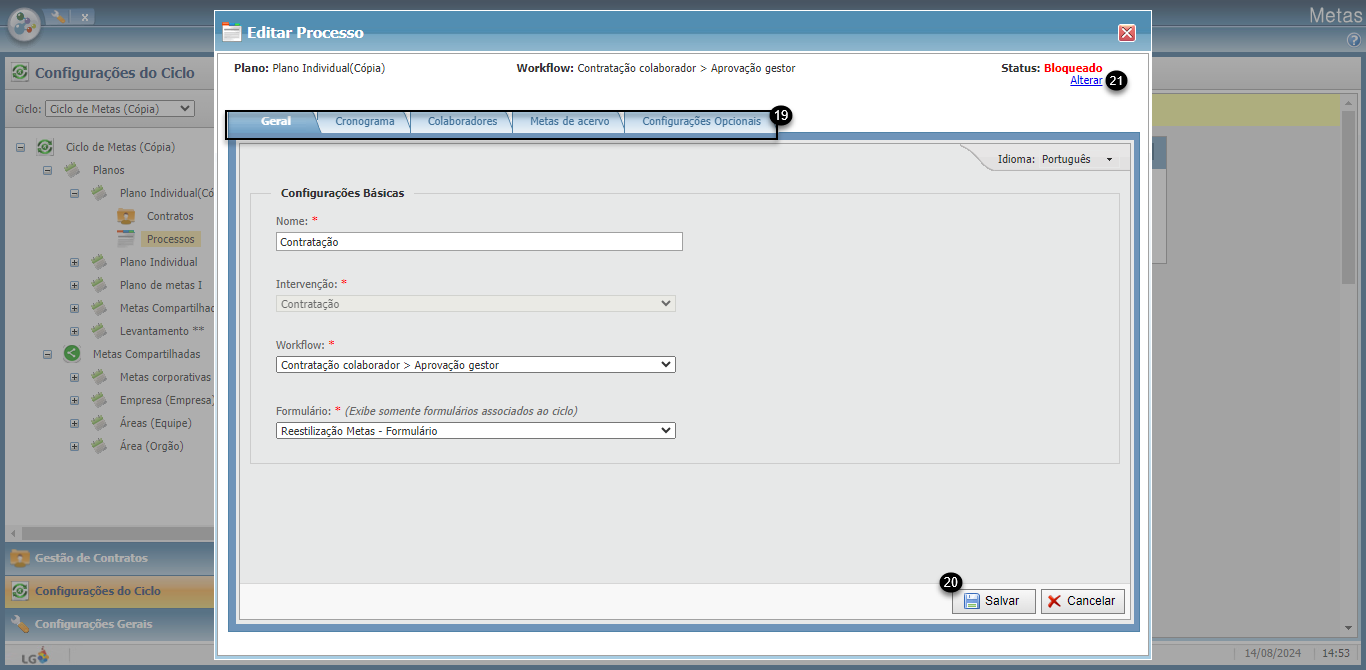
Task: Click the Contratos folder icon
Action: (x=126, y=216)
